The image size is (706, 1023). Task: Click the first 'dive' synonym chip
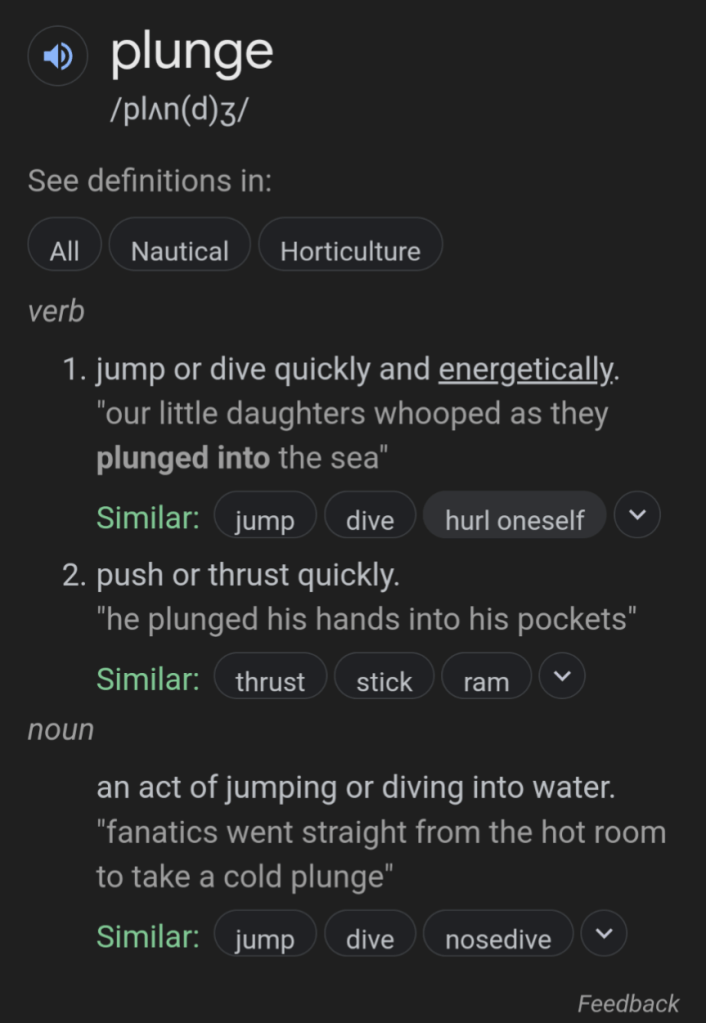pos(370,520)
